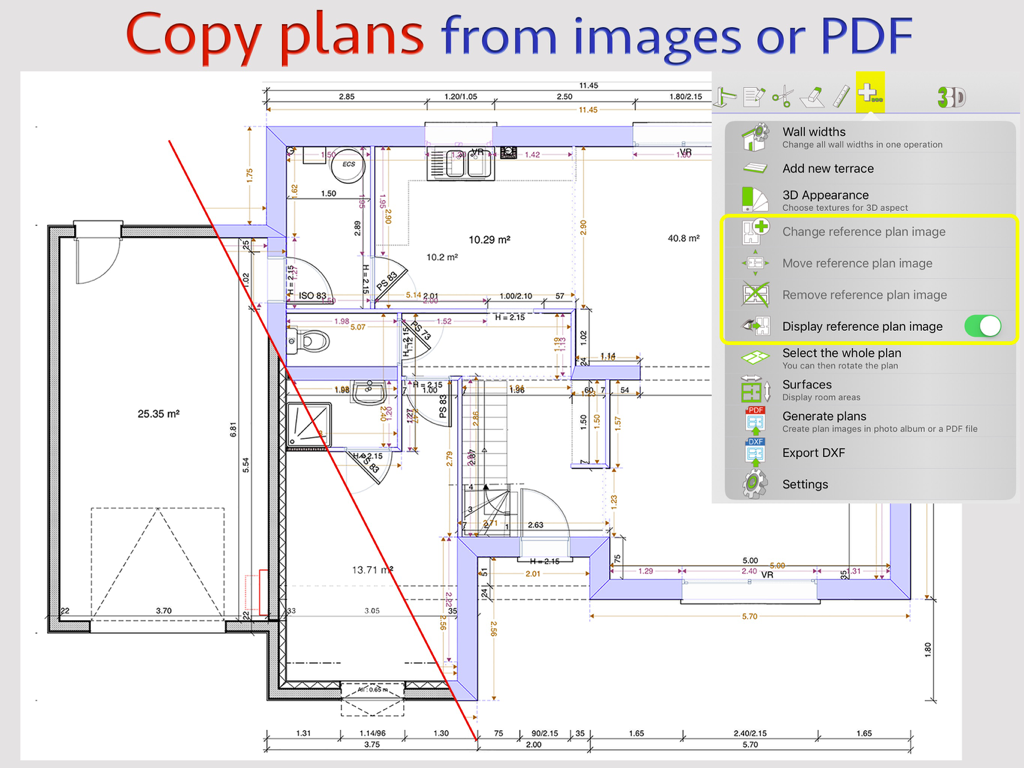The image size is (1024, 768).
Task: Open Settings via the gear icon
Action: pyautogui.click(x=755, y=484)
